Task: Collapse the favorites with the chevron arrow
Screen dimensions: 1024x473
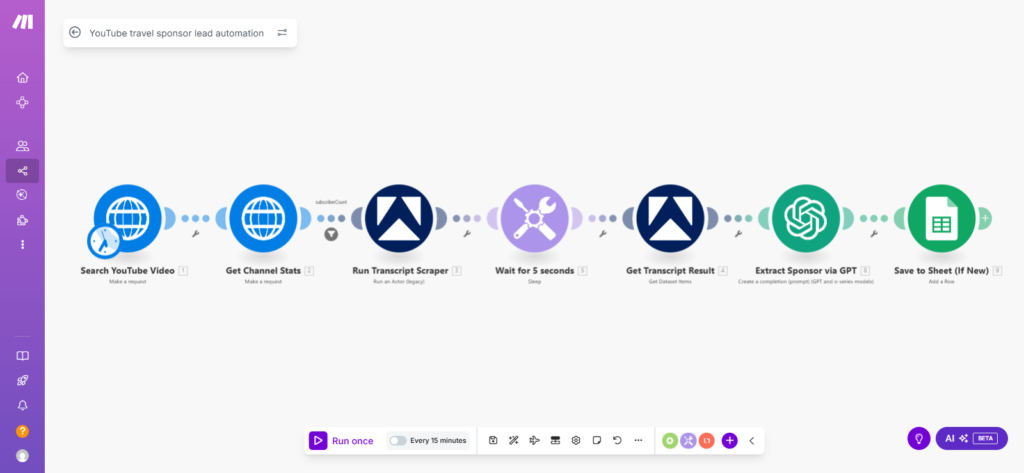Action: pyautogui.click(x=752, y=440)
